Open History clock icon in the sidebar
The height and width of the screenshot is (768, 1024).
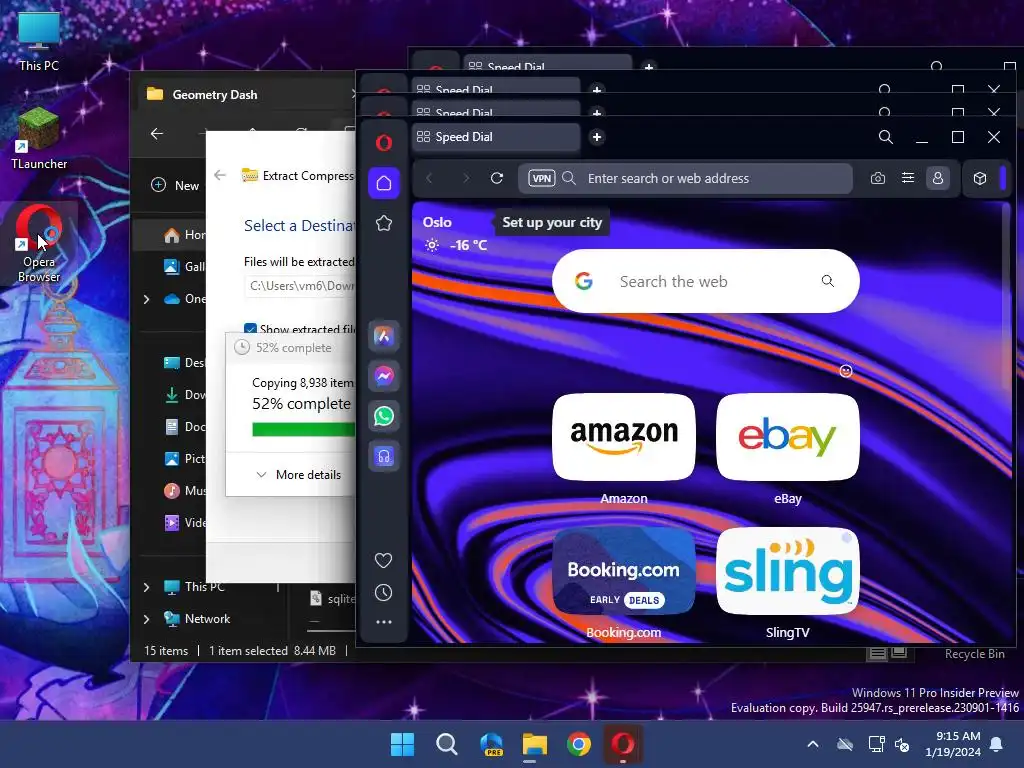384,592
